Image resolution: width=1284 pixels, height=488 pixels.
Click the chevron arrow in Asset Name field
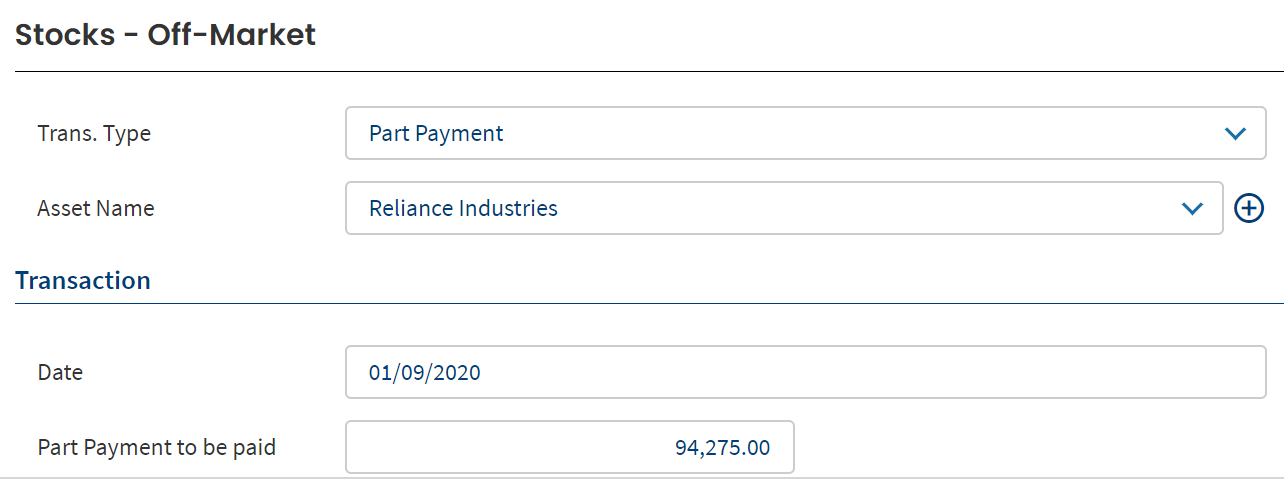(1192, 208)
